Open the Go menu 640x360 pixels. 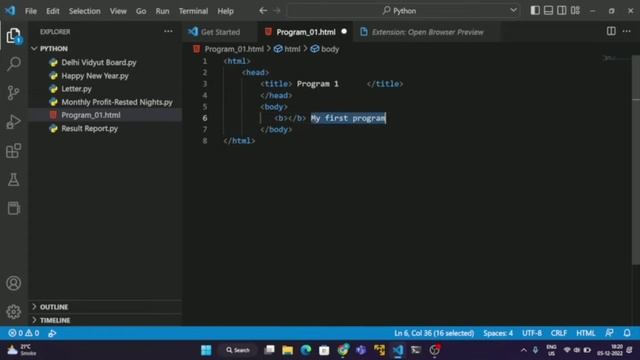[x=141, y=11]
